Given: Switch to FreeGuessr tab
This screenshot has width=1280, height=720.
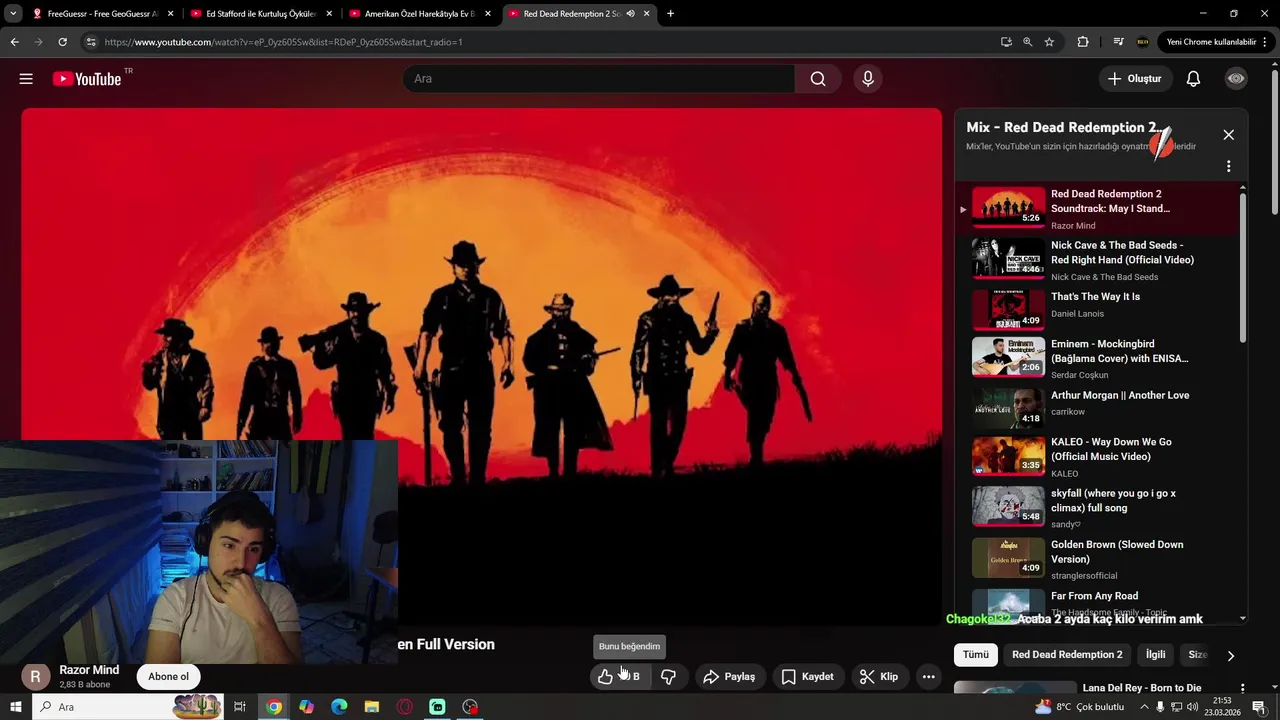Looking at the screenshot, I should pos(103,14).
